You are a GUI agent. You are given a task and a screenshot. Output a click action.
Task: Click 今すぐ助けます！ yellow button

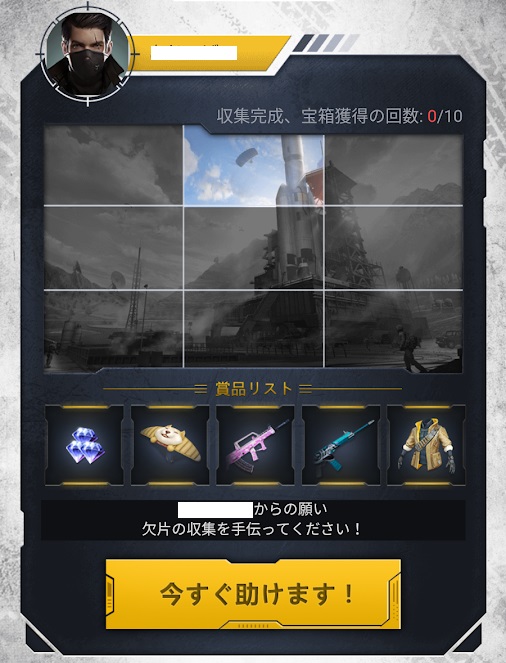click(x=253, y=594)
